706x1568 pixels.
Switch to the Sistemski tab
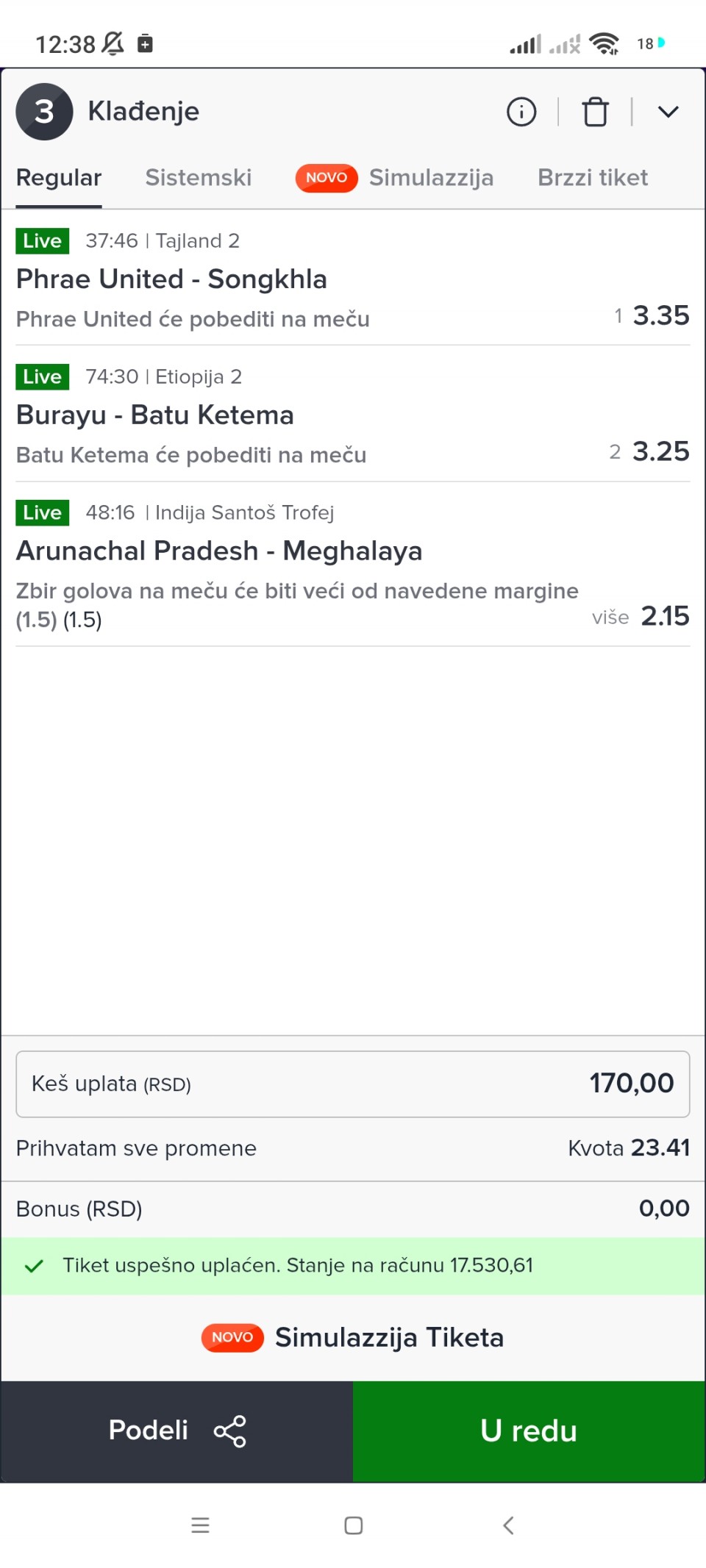[198, 178]
